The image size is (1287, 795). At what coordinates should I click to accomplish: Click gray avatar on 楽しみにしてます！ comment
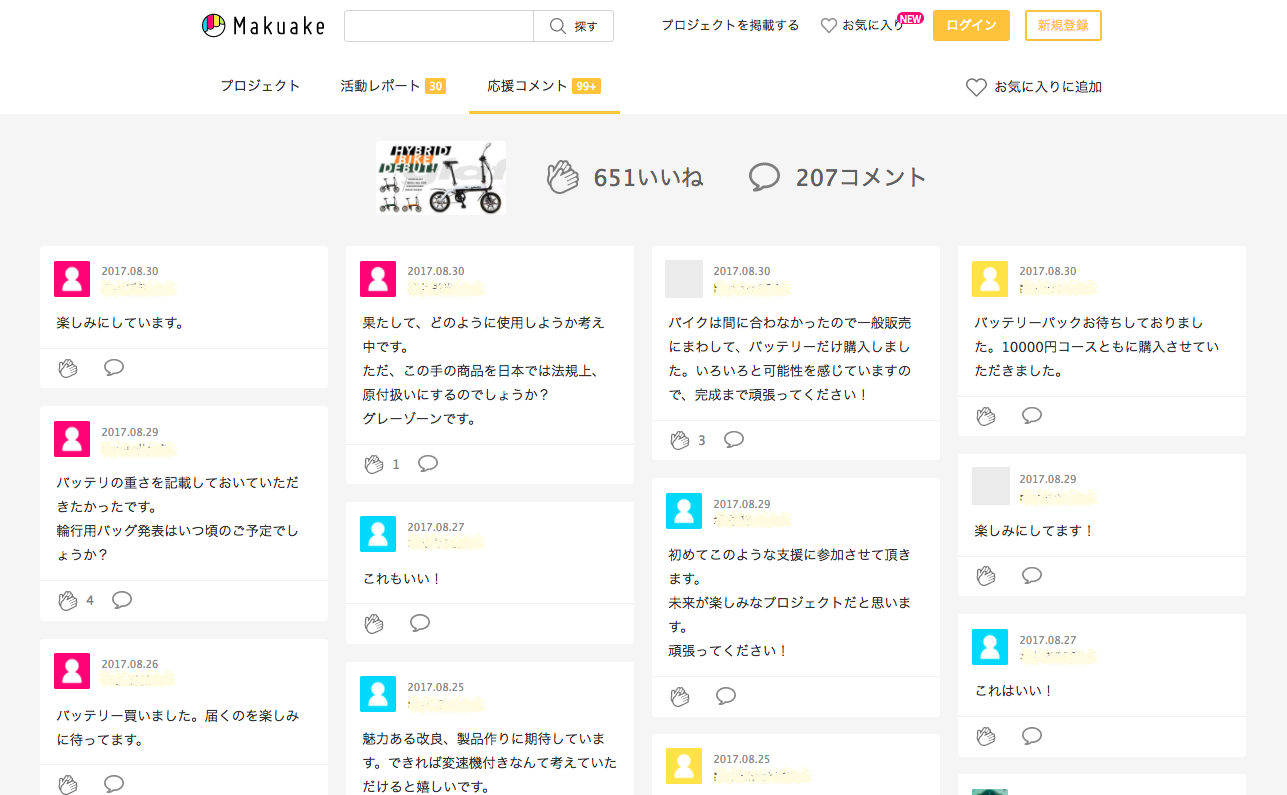pos(990,486)
